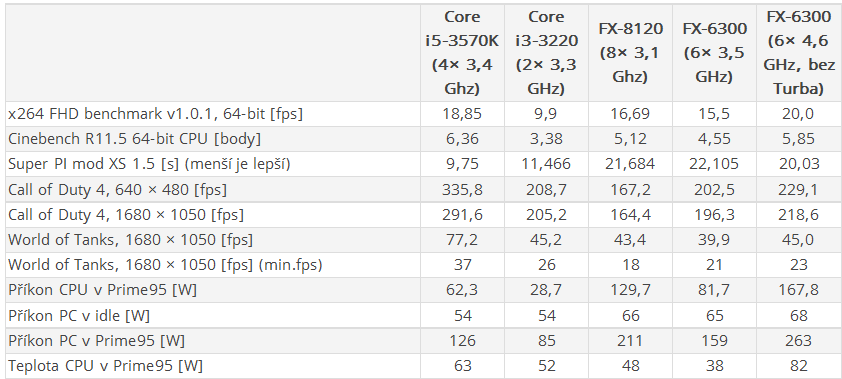Select the Core i3-3220 column header
The height and width of the screenshot is (379, 842).
[546, 53]
